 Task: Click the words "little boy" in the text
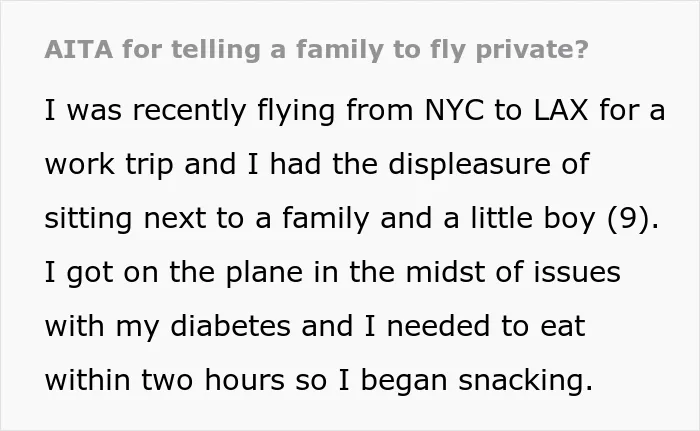pos(533,218)
